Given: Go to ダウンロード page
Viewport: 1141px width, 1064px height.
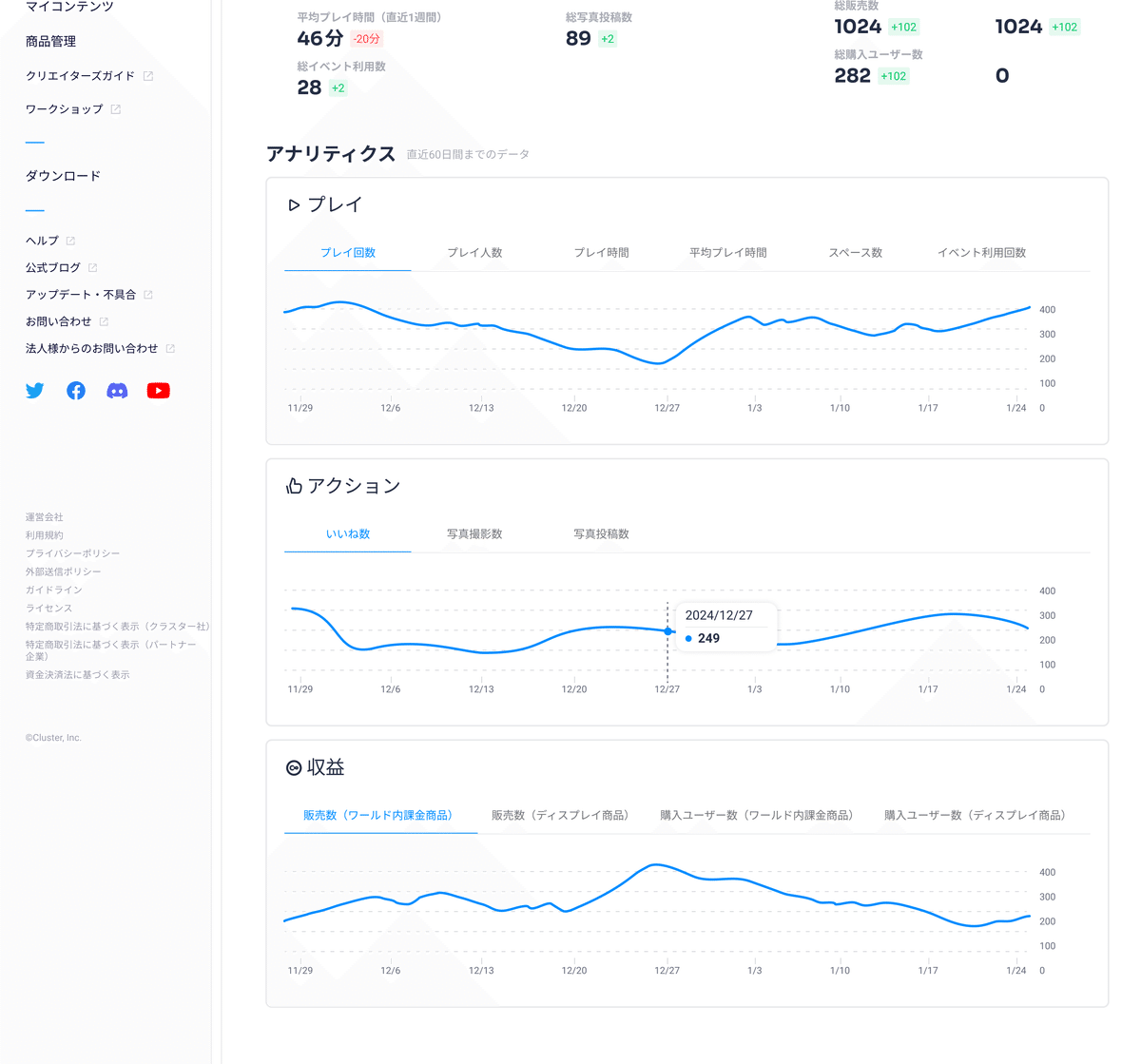Looking at the screenshot, I should coord(63,176).
